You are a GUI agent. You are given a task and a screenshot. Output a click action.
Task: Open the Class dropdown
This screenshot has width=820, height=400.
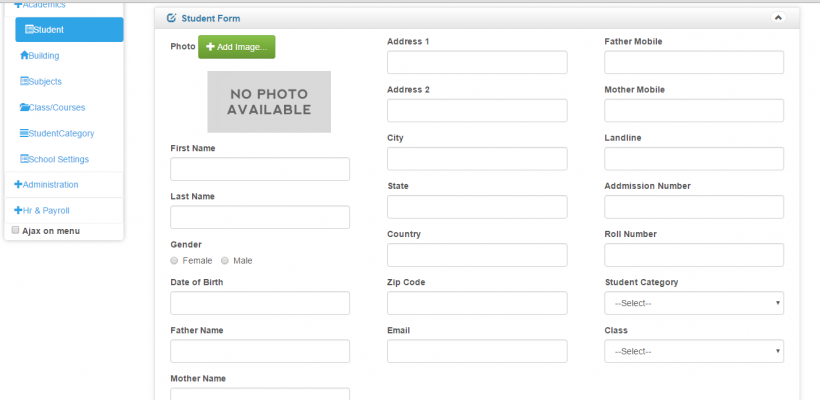click(694, 351)
